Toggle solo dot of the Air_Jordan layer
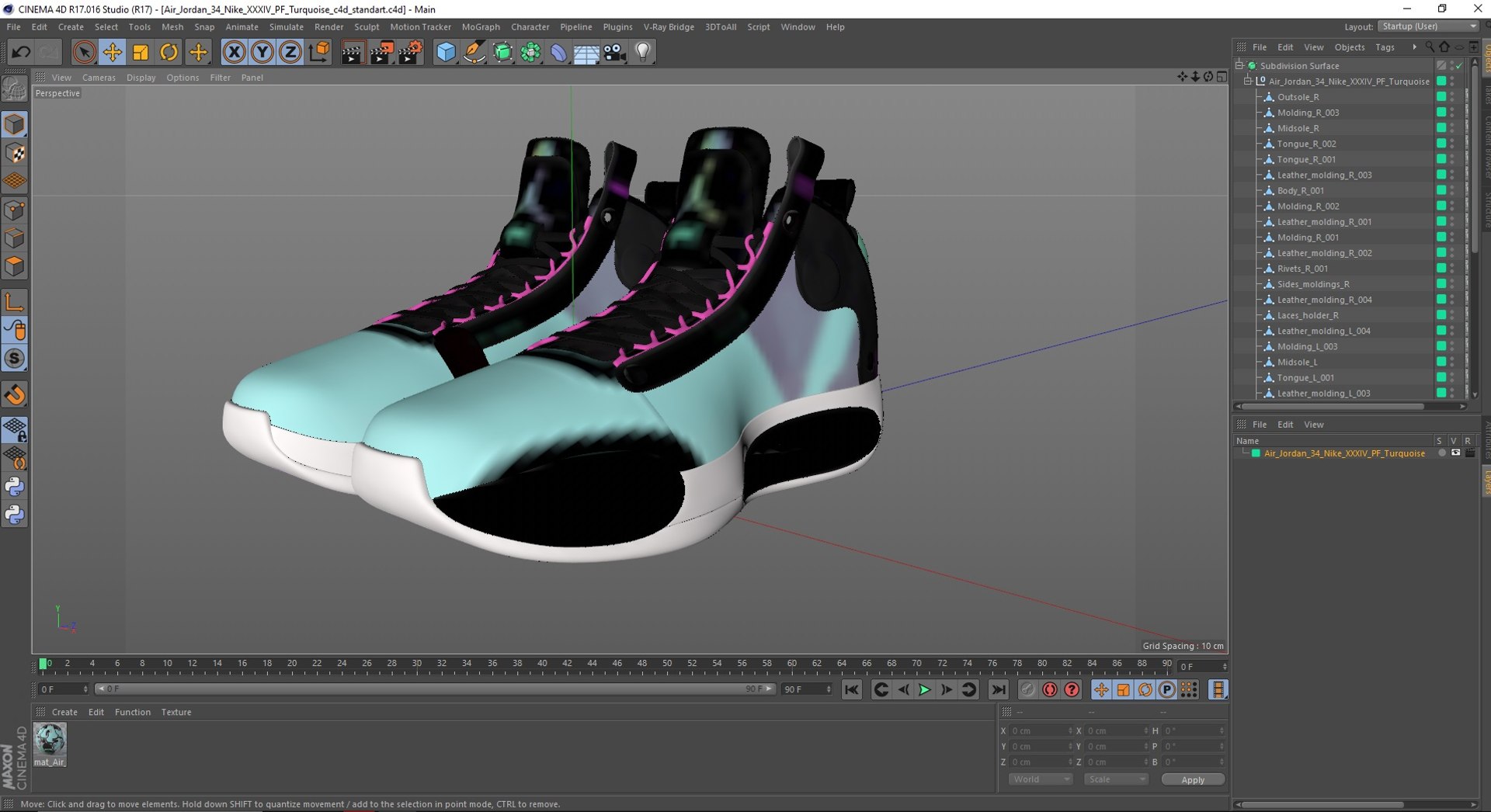 (x=1442, y=453)
